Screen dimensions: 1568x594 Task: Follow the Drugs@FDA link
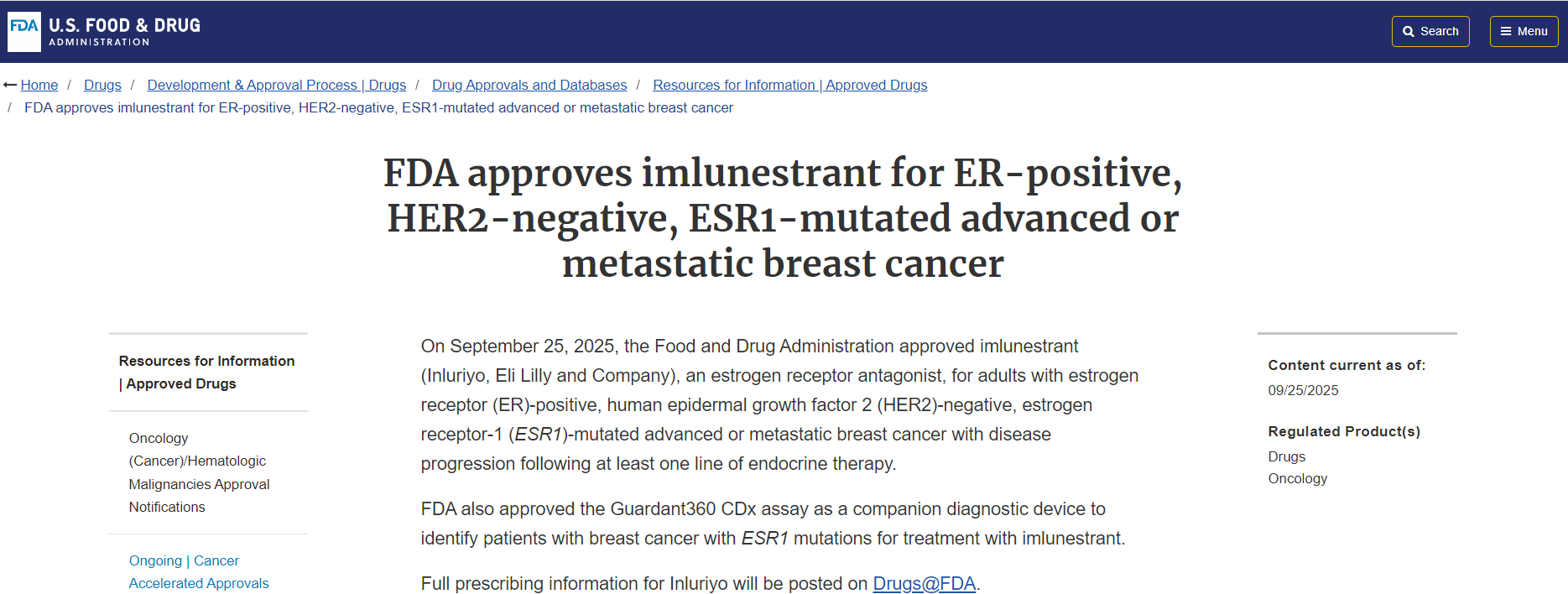click(924, 583)
